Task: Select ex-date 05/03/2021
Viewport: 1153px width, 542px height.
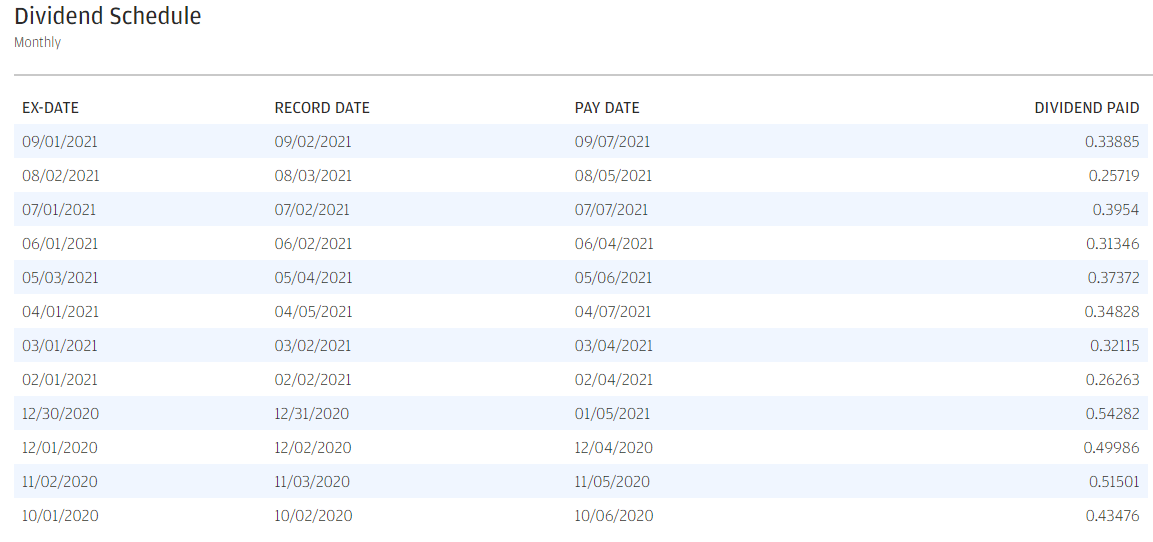Action: point(60,278)
